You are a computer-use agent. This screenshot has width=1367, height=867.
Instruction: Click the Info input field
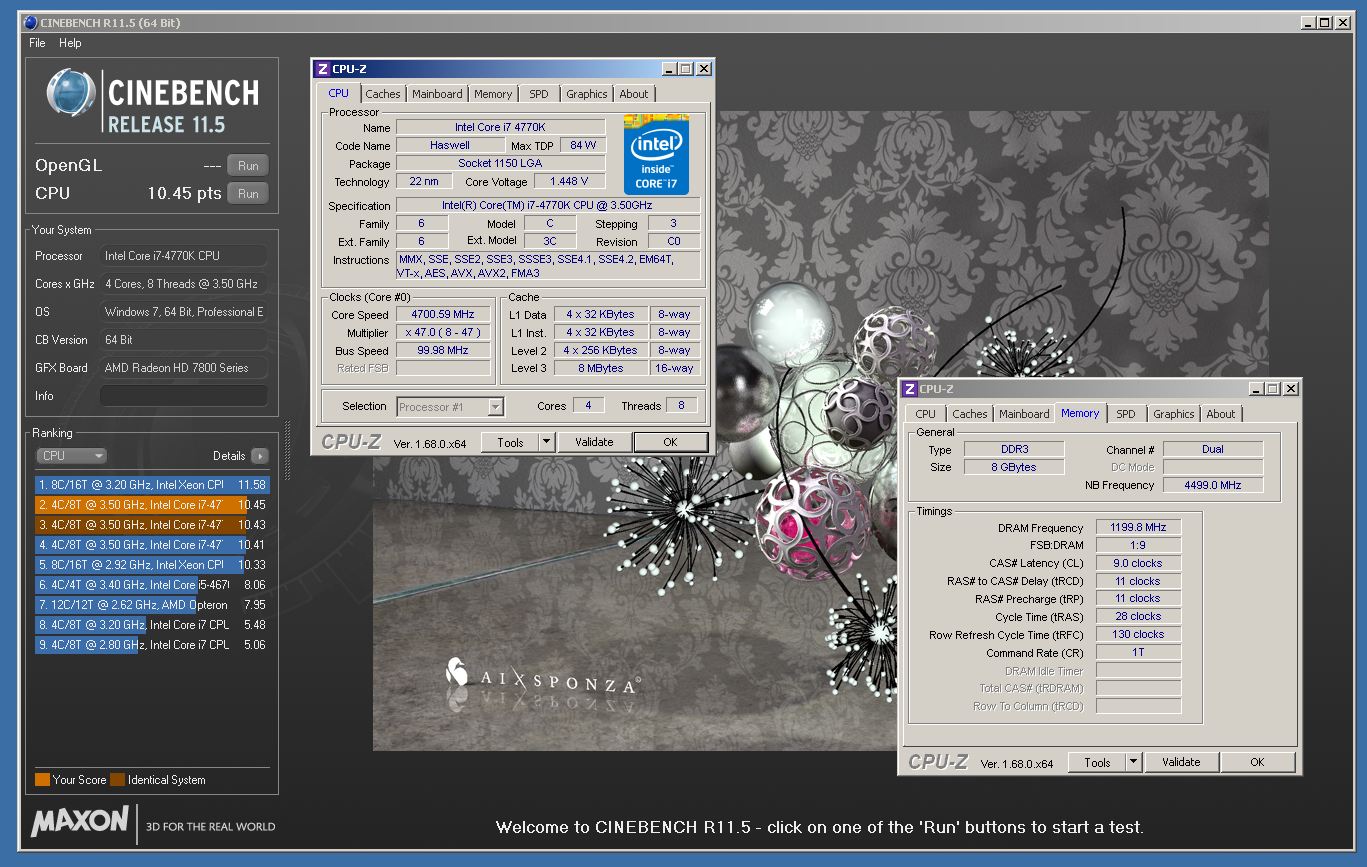click(x=184, y=396)
